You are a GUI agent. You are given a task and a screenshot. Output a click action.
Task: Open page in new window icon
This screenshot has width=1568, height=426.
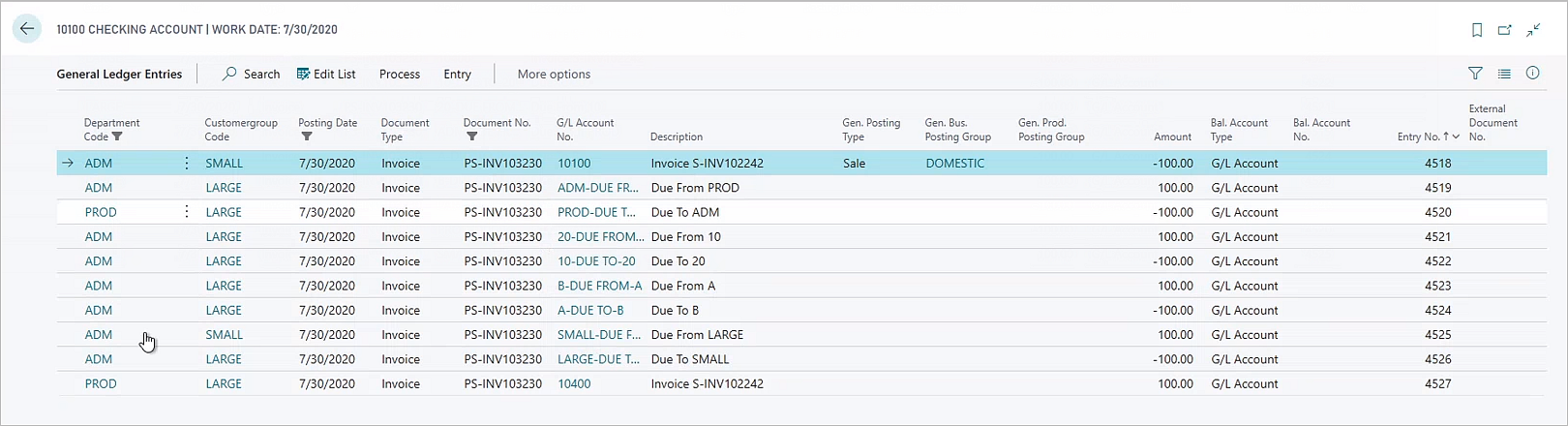1505,30
